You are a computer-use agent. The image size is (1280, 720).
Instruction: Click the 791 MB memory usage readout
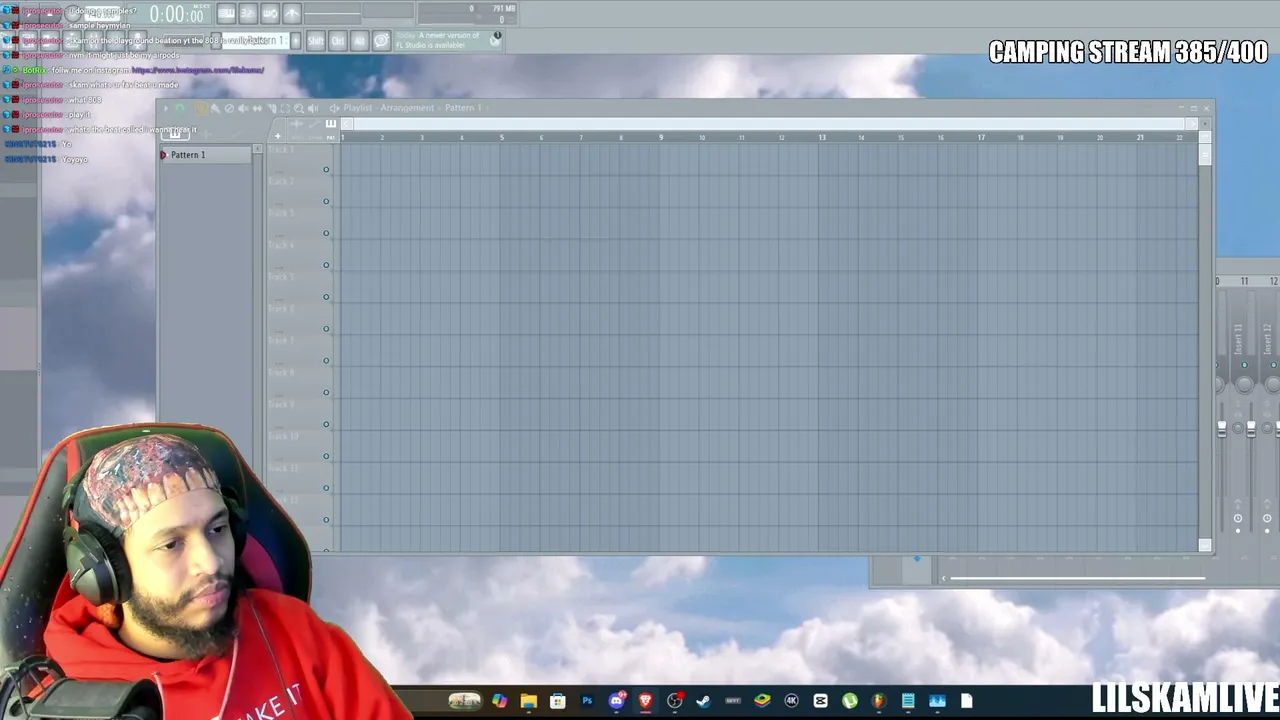point(504,9)
